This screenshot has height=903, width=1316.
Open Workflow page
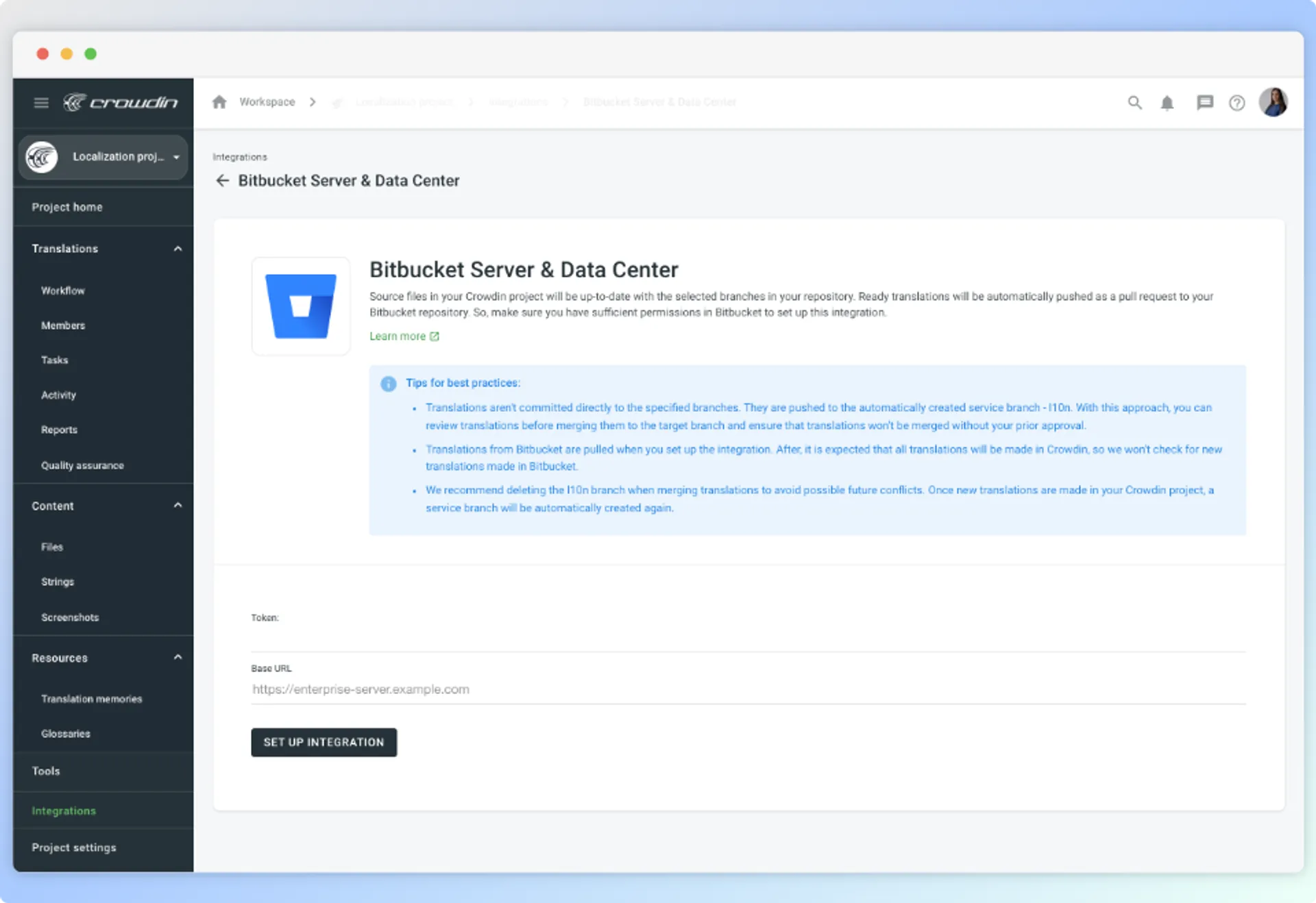click(x=63, y=290)
